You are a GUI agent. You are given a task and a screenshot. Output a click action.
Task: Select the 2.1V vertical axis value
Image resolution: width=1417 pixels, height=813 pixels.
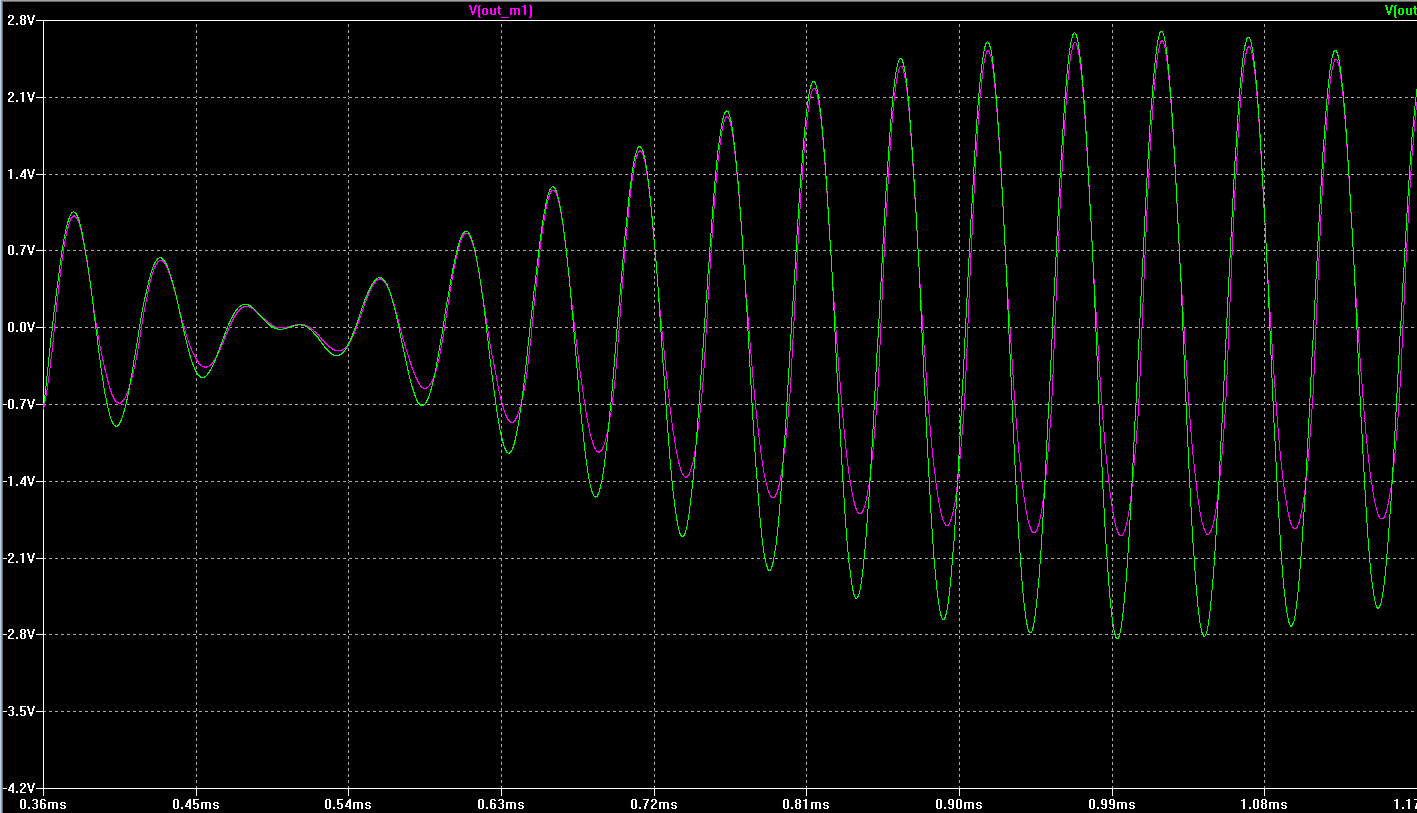pos(22,97)
